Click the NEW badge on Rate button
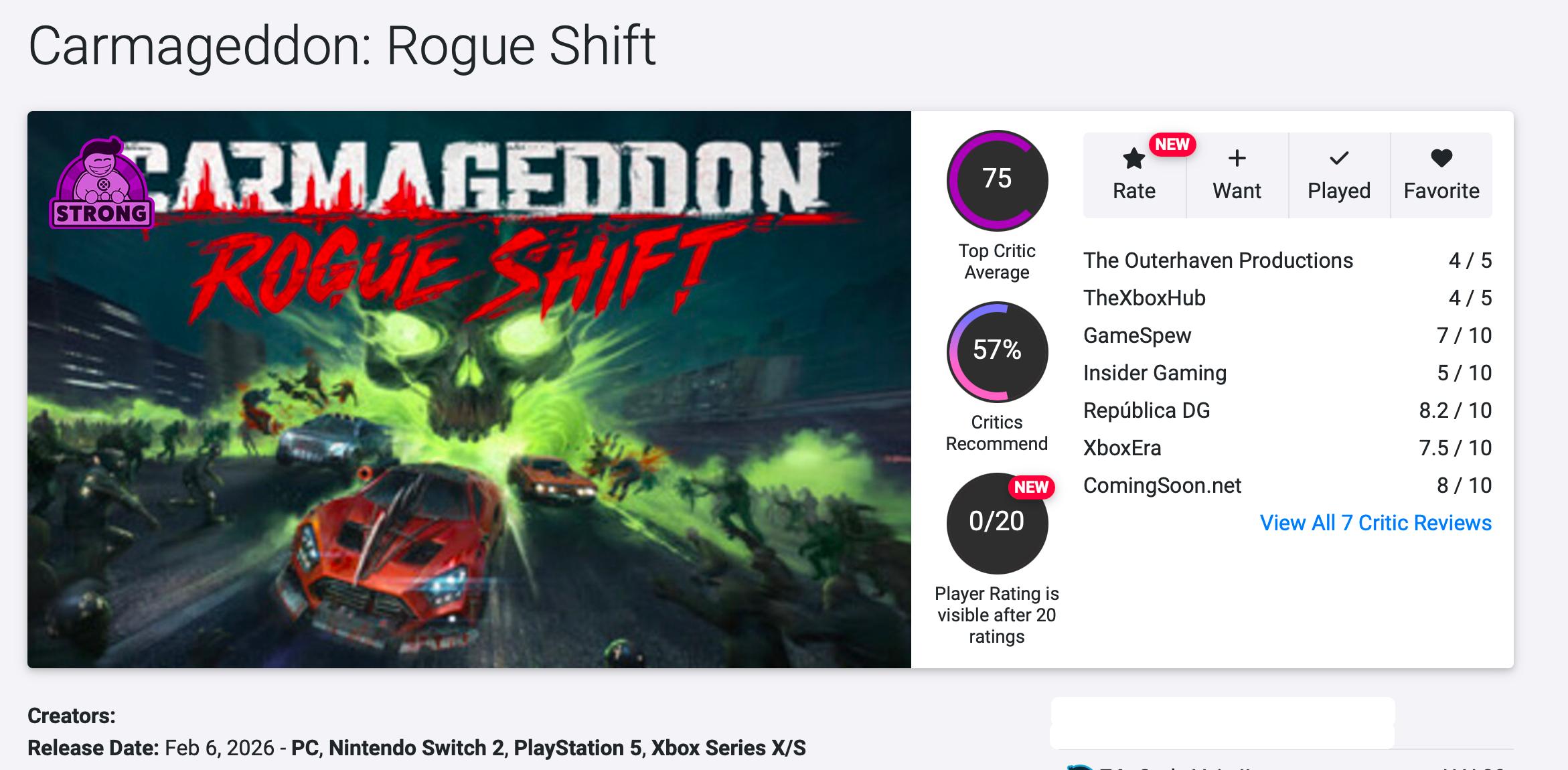The image size is (1568, 770). point(1172,145)
